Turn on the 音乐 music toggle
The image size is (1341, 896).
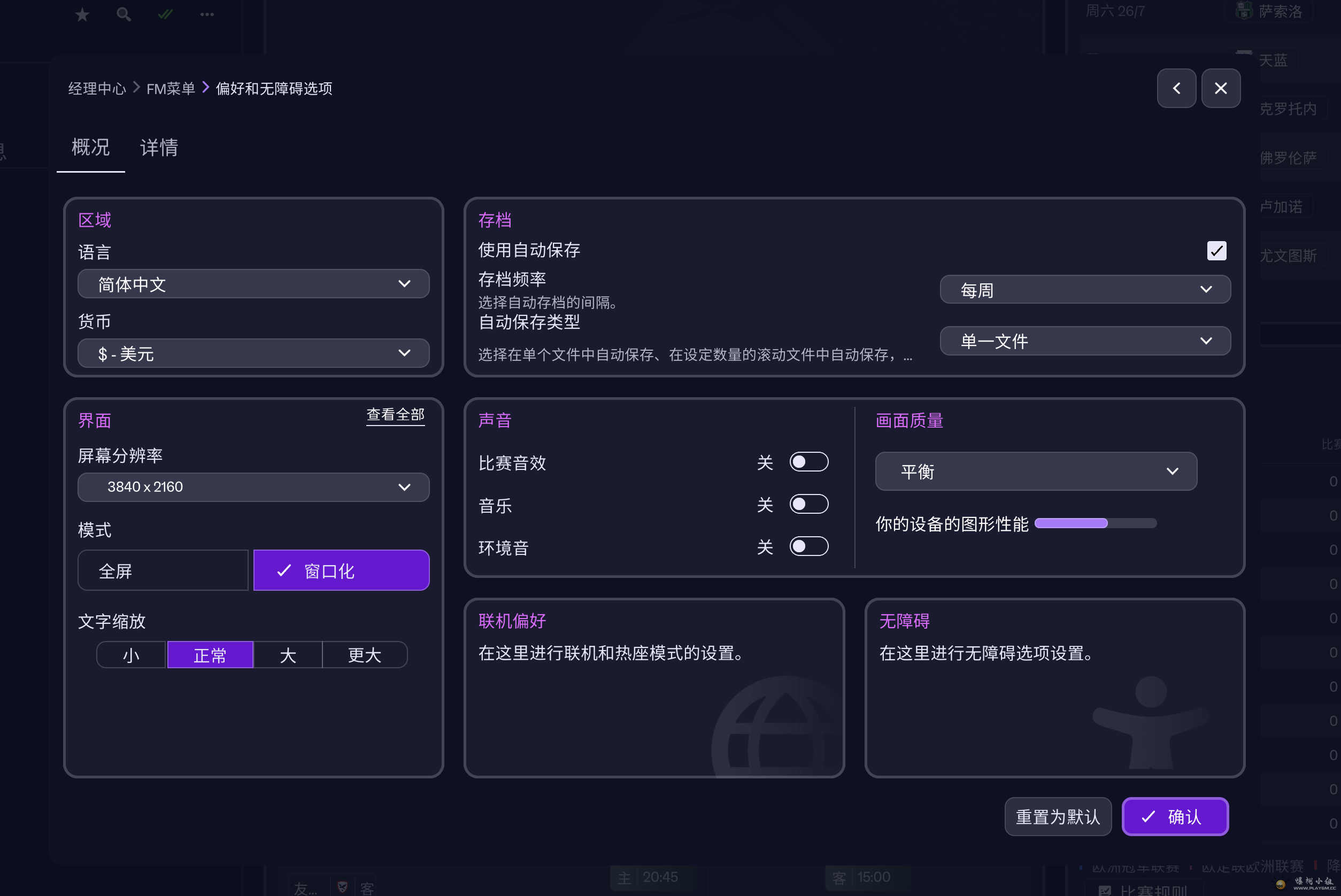pos(809,504)
